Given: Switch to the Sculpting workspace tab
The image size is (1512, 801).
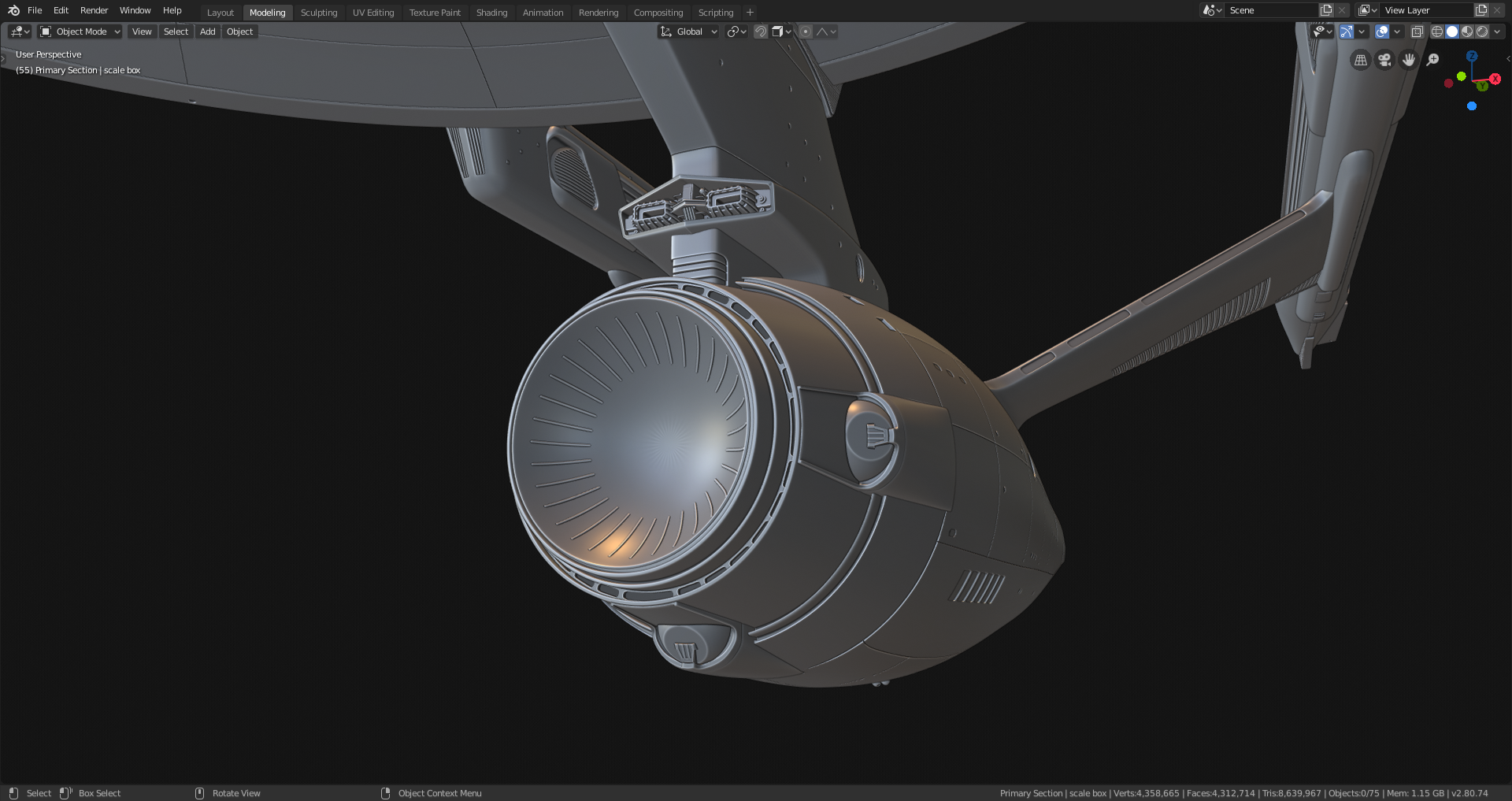Looking at the screenshot, I should point(319,13).
